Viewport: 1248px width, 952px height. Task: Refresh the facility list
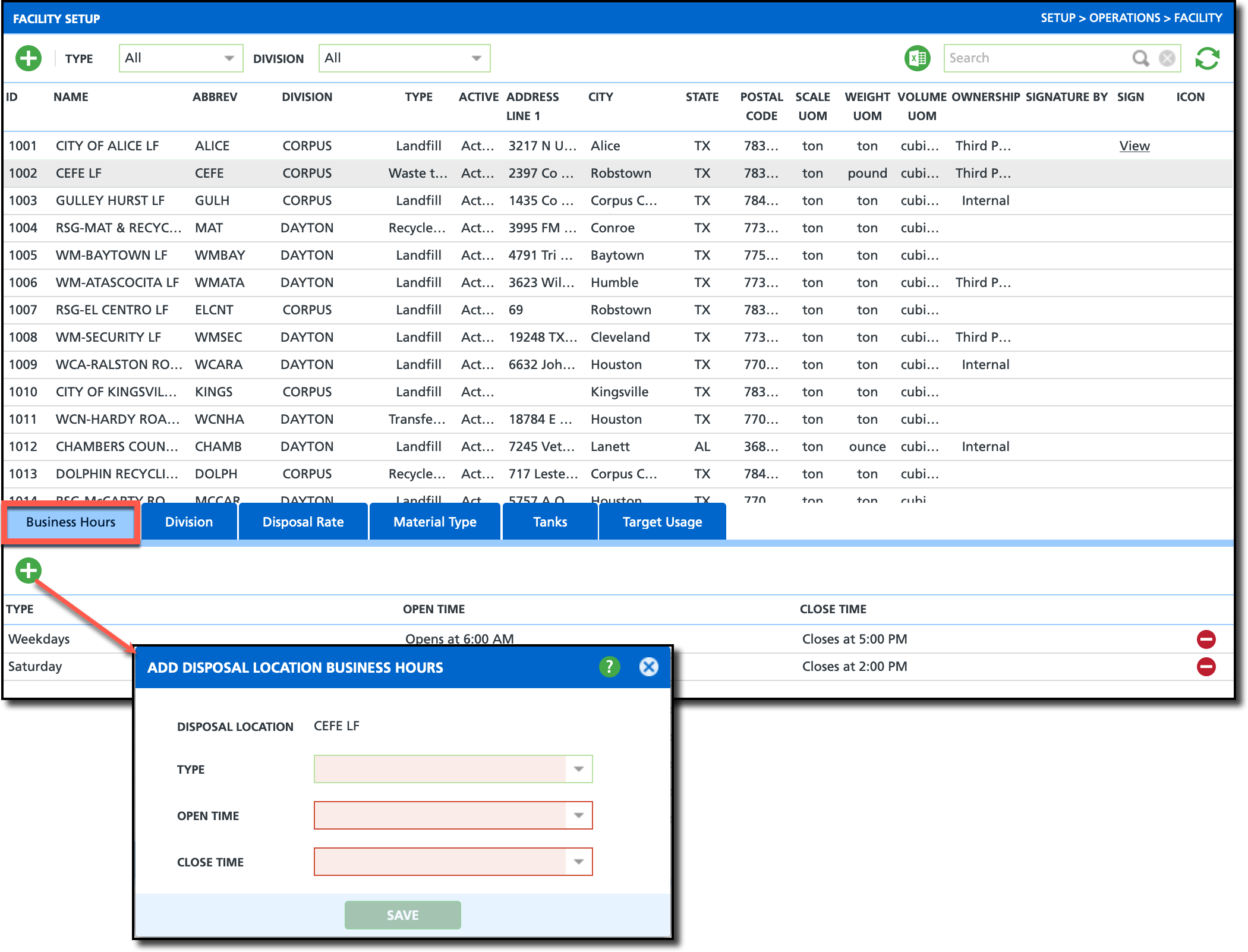(x=1207, y=58)
